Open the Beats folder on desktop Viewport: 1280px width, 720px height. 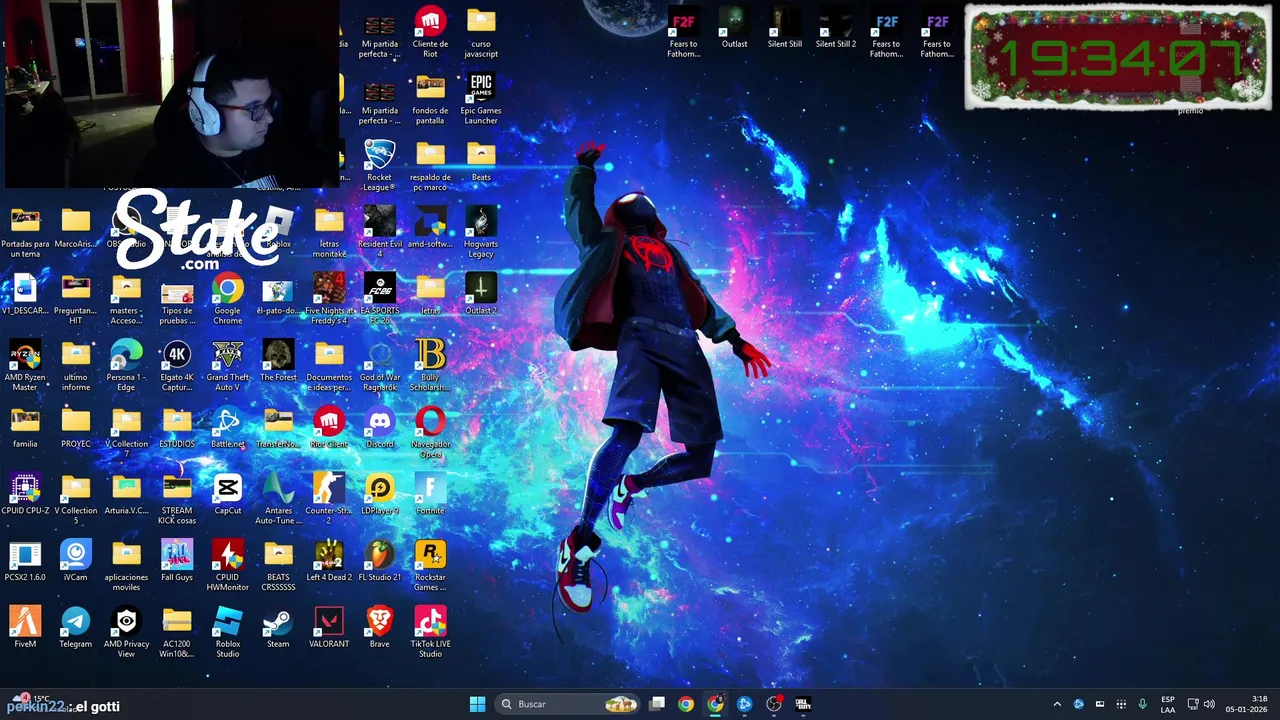481,155
